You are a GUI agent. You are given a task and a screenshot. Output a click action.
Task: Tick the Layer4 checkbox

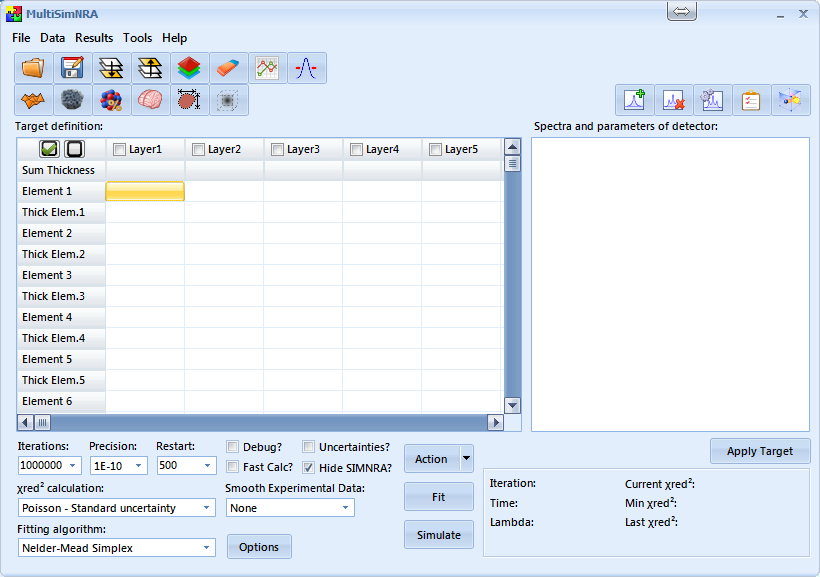[x=356, y=150]
